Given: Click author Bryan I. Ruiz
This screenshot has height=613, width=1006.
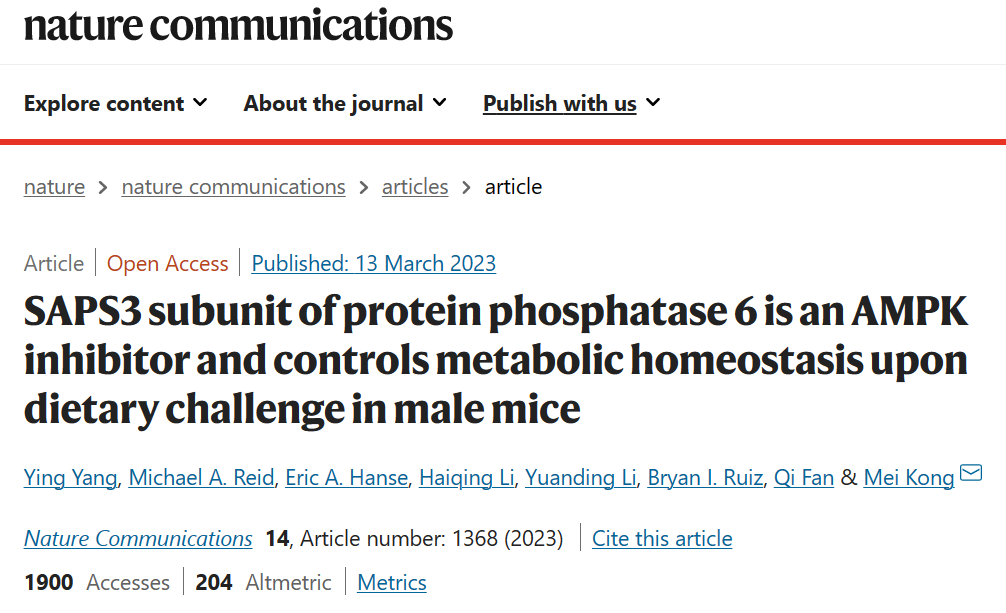Looking at the screenshot, I should [705, 478].
